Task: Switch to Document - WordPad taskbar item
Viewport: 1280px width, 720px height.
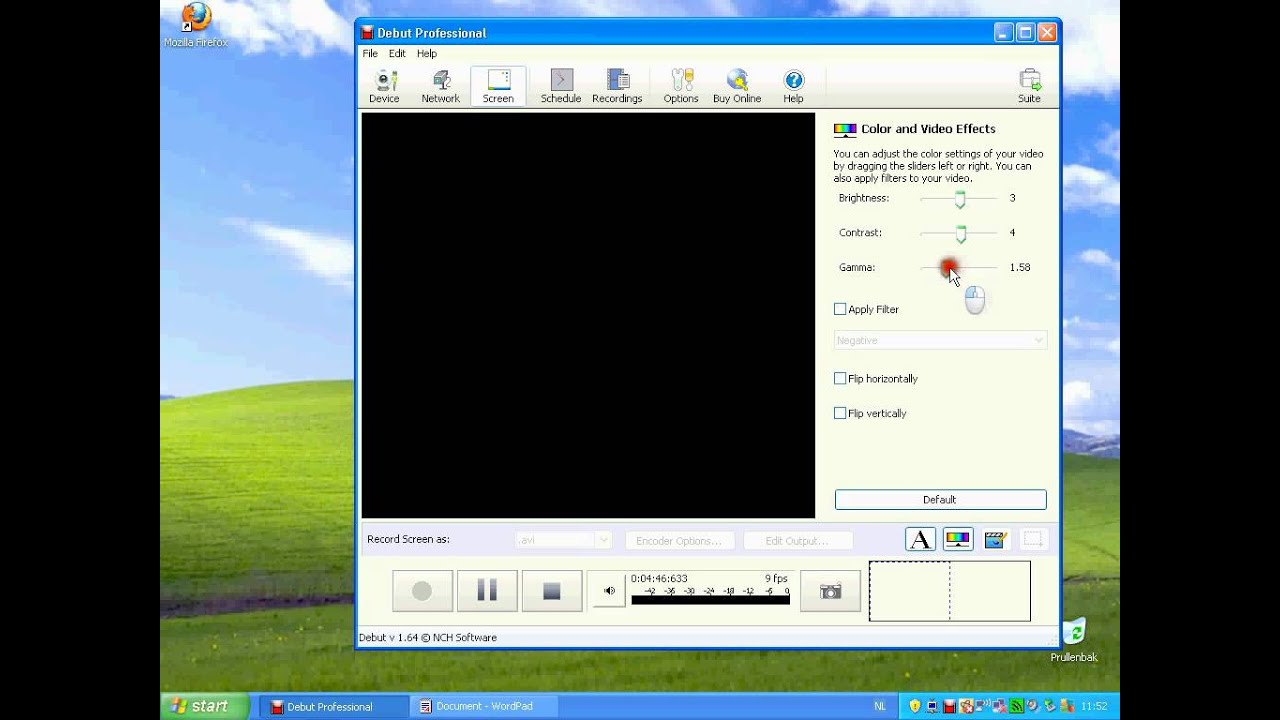Action: click(x=483, y=706)
